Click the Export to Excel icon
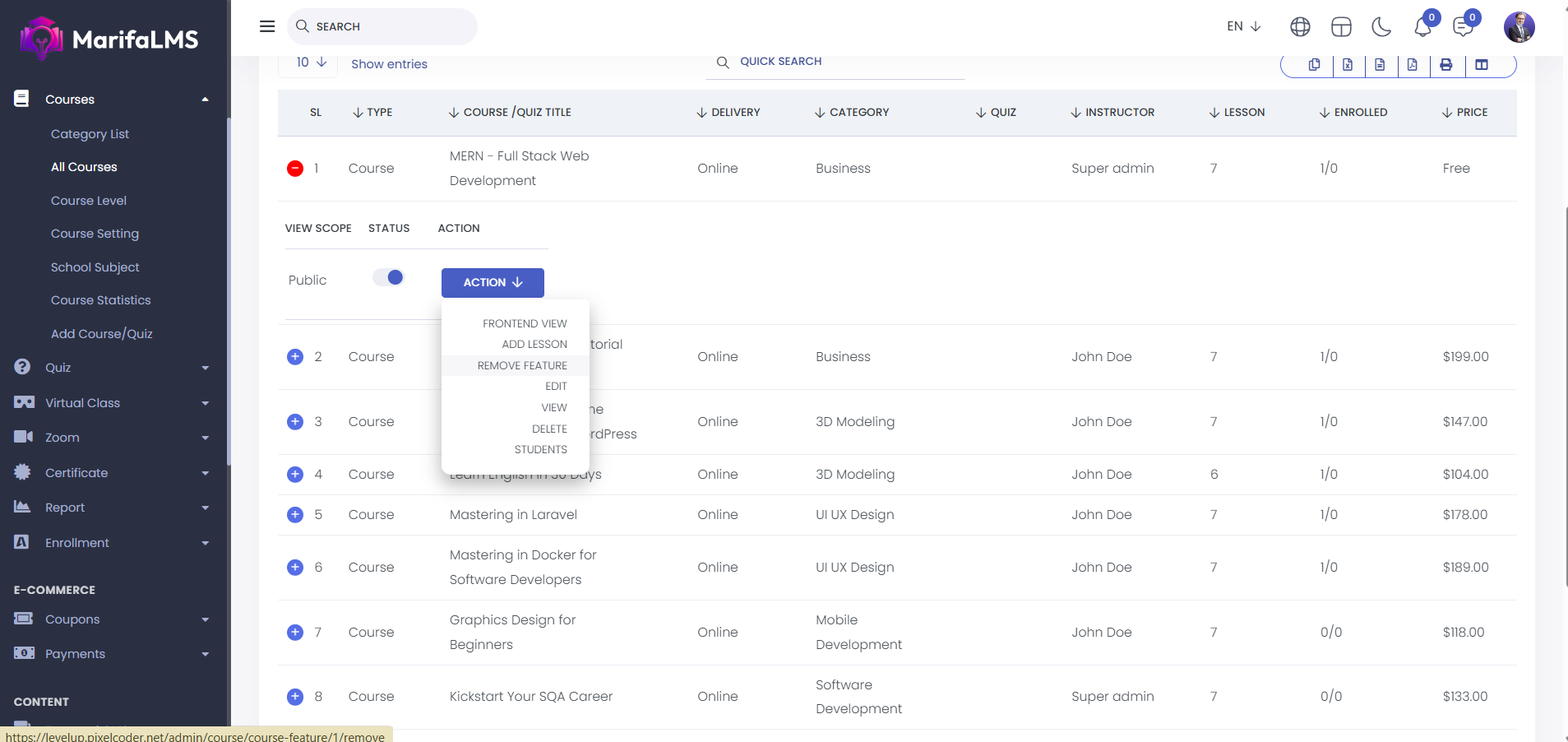The image size is (1568, 742). click(1348, 65)
